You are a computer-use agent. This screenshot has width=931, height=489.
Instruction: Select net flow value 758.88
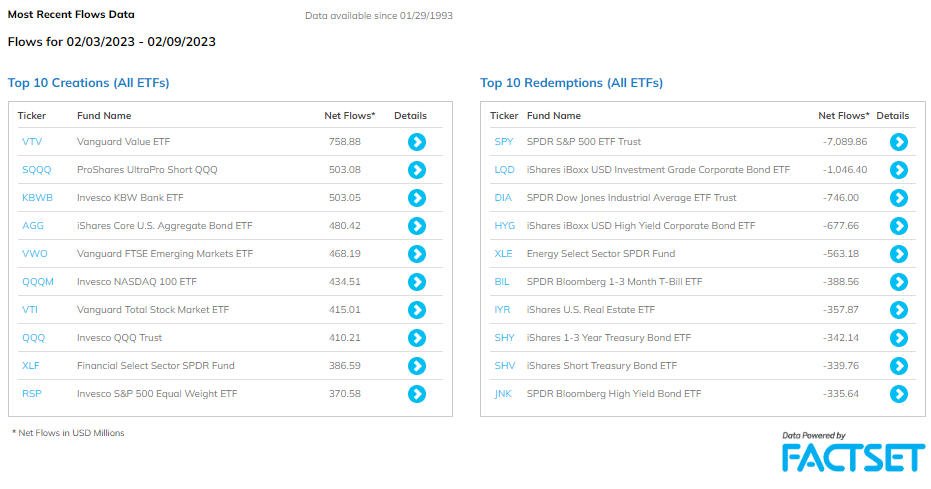[x=345, y=142]
